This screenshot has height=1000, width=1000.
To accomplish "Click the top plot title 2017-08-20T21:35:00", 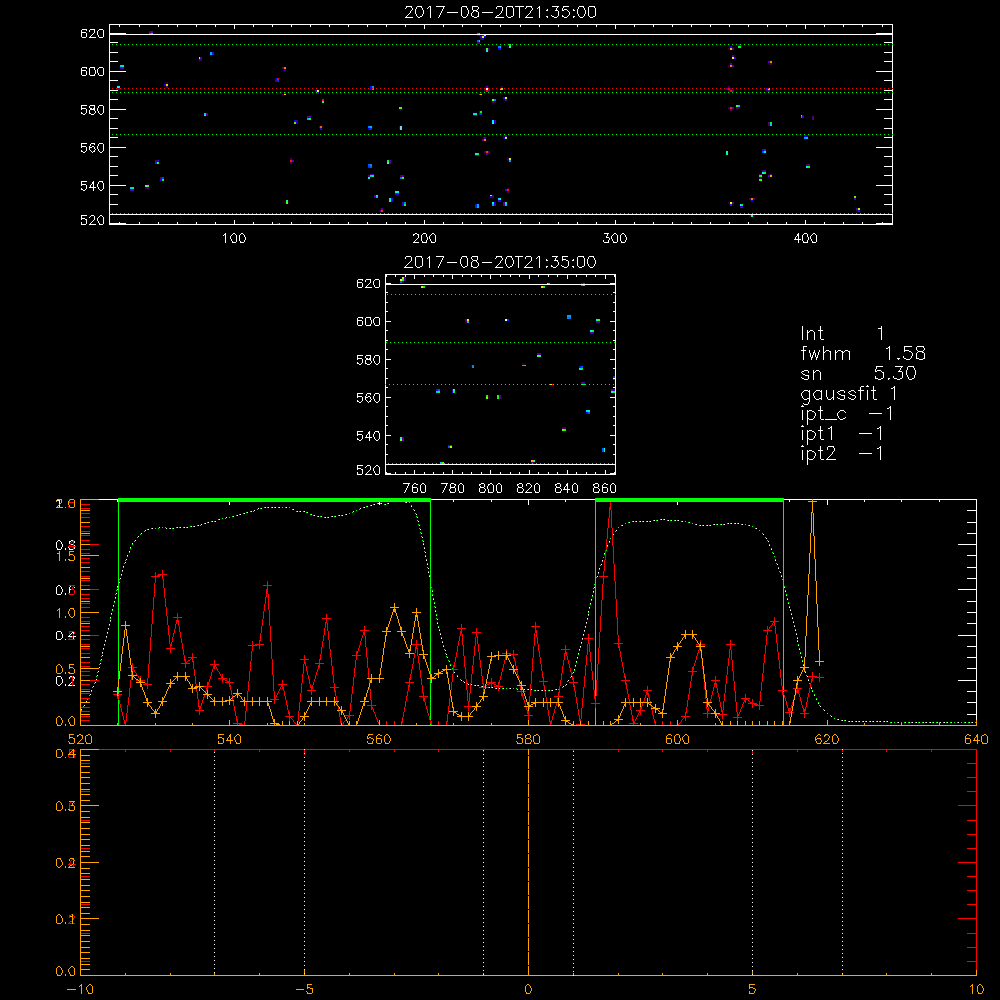I will coord(500,12).
